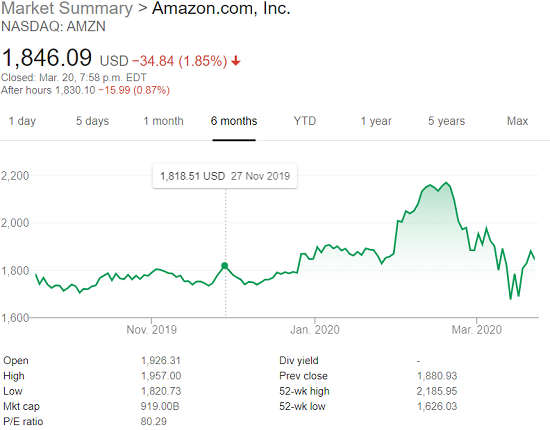Click the Amazon.com, Inc. title

click(x=221, y=8)
